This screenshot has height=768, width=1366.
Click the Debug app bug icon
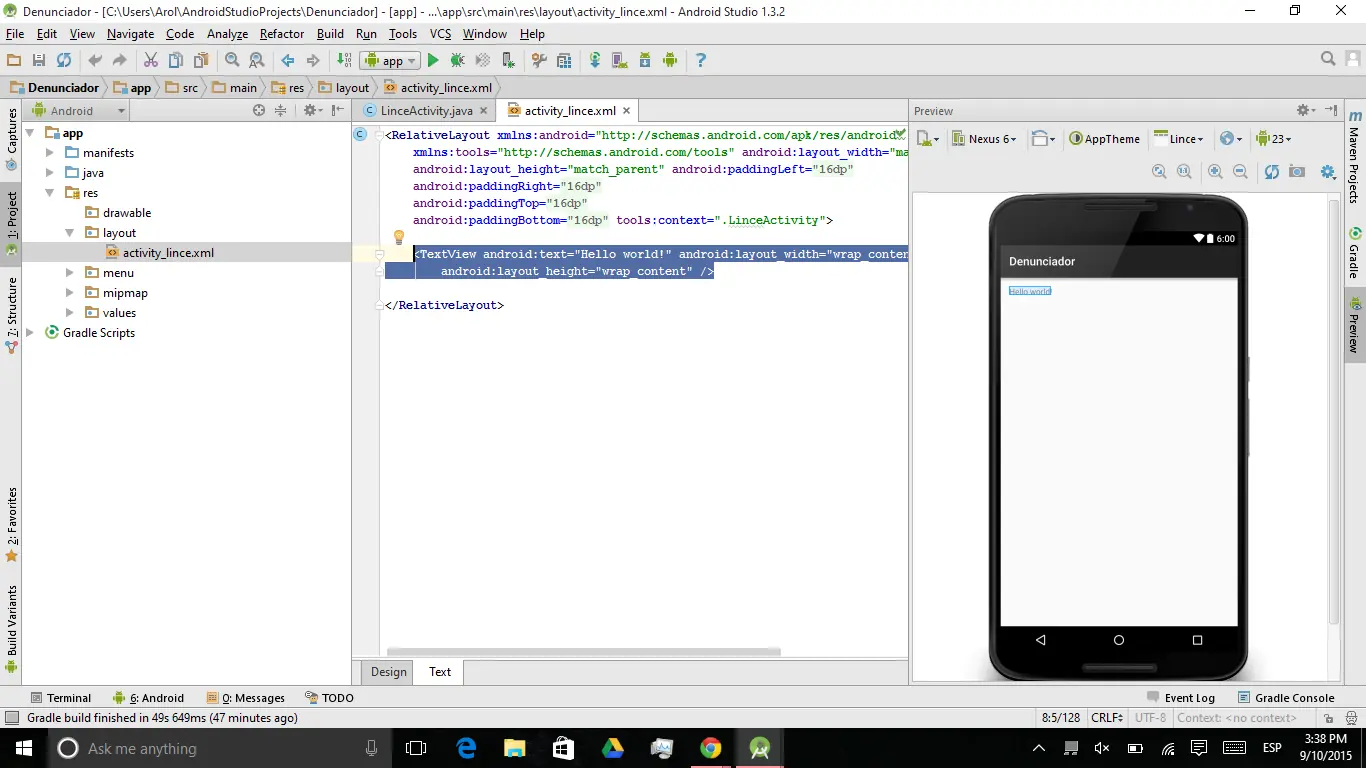[458, 60]
